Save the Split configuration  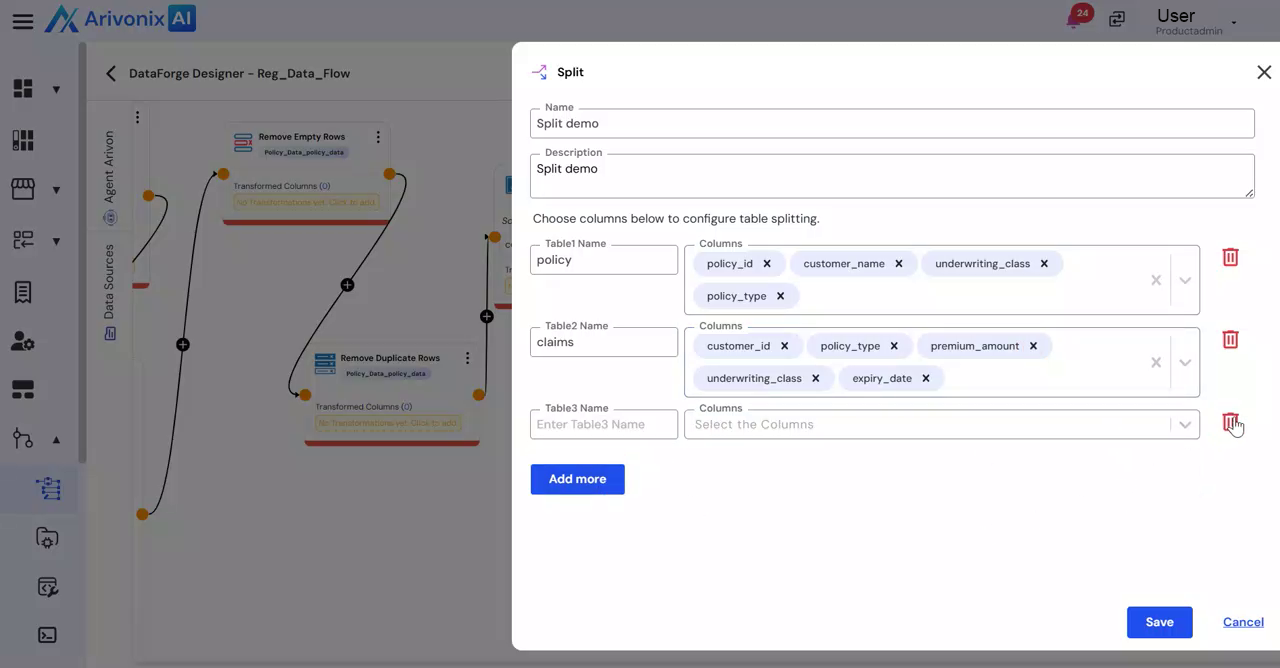[1159, 622]
